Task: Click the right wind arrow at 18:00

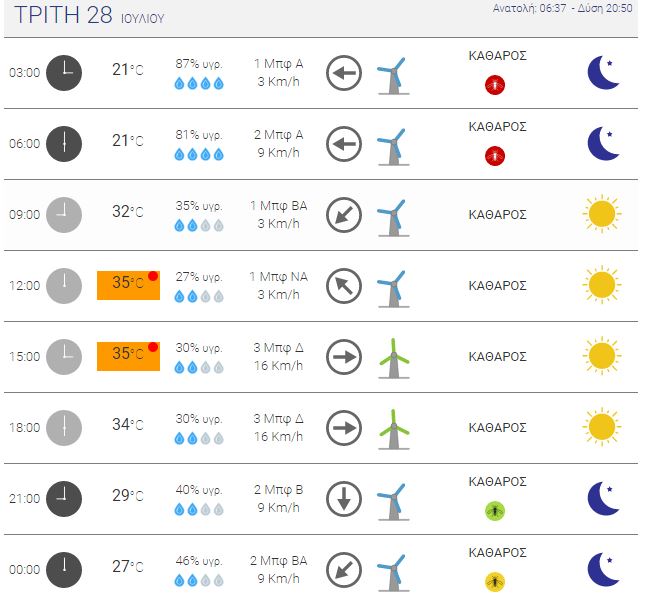Action: click(x=344, y=428)
